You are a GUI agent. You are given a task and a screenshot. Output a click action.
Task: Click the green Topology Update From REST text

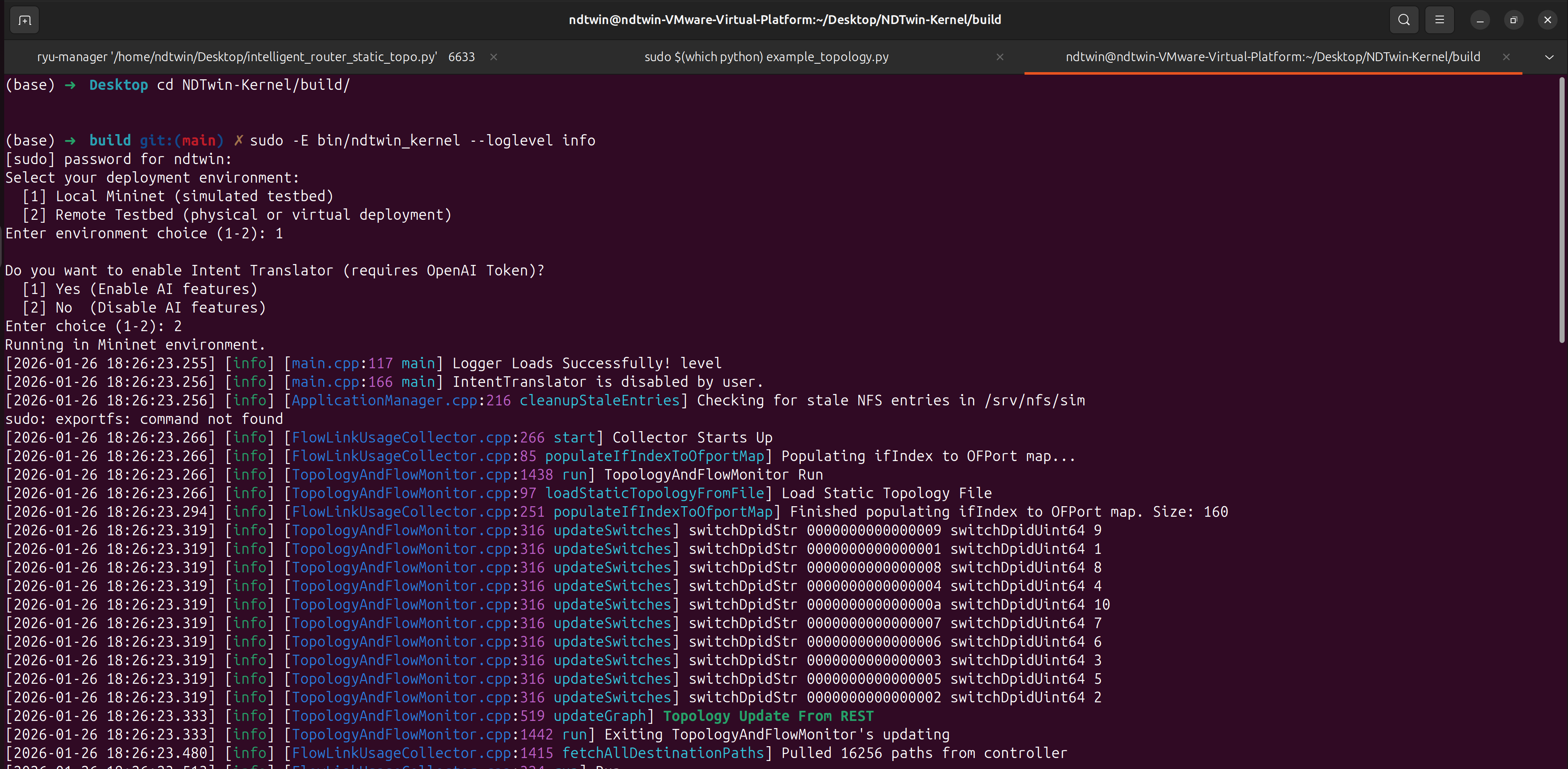click(768, 716)
